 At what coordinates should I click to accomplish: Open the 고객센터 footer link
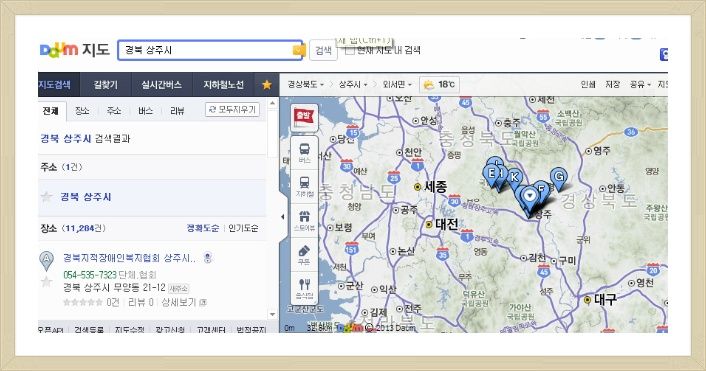(x=211, y=330)
